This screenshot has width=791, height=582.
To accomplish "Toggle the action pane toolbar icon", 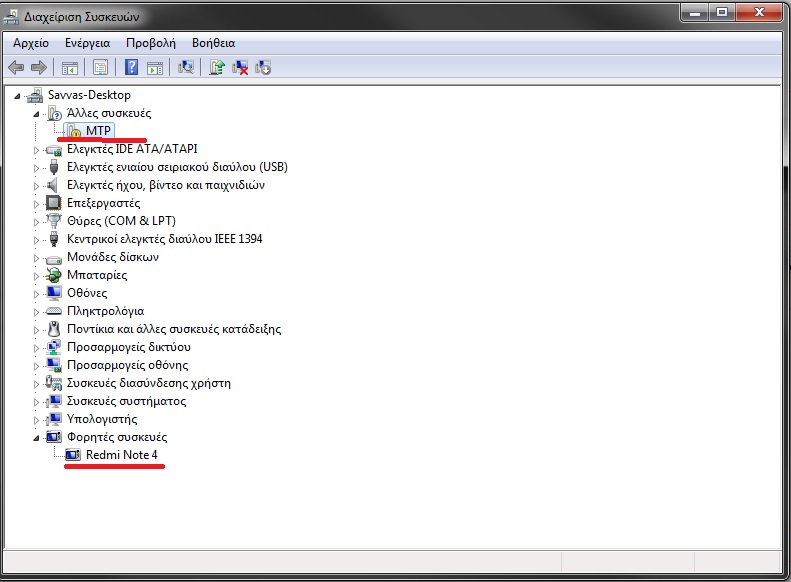I will click(155, 68).
